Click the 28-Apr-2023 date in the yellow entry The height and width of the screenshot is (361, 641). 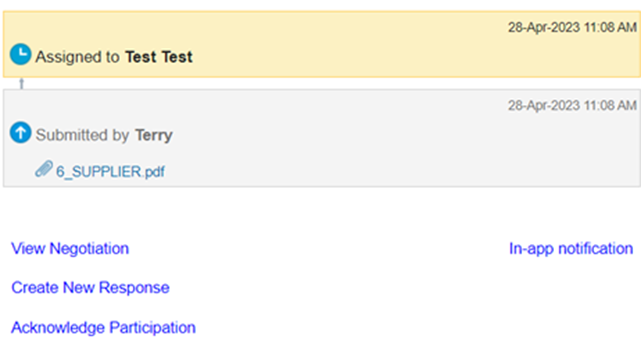[544, 27]
